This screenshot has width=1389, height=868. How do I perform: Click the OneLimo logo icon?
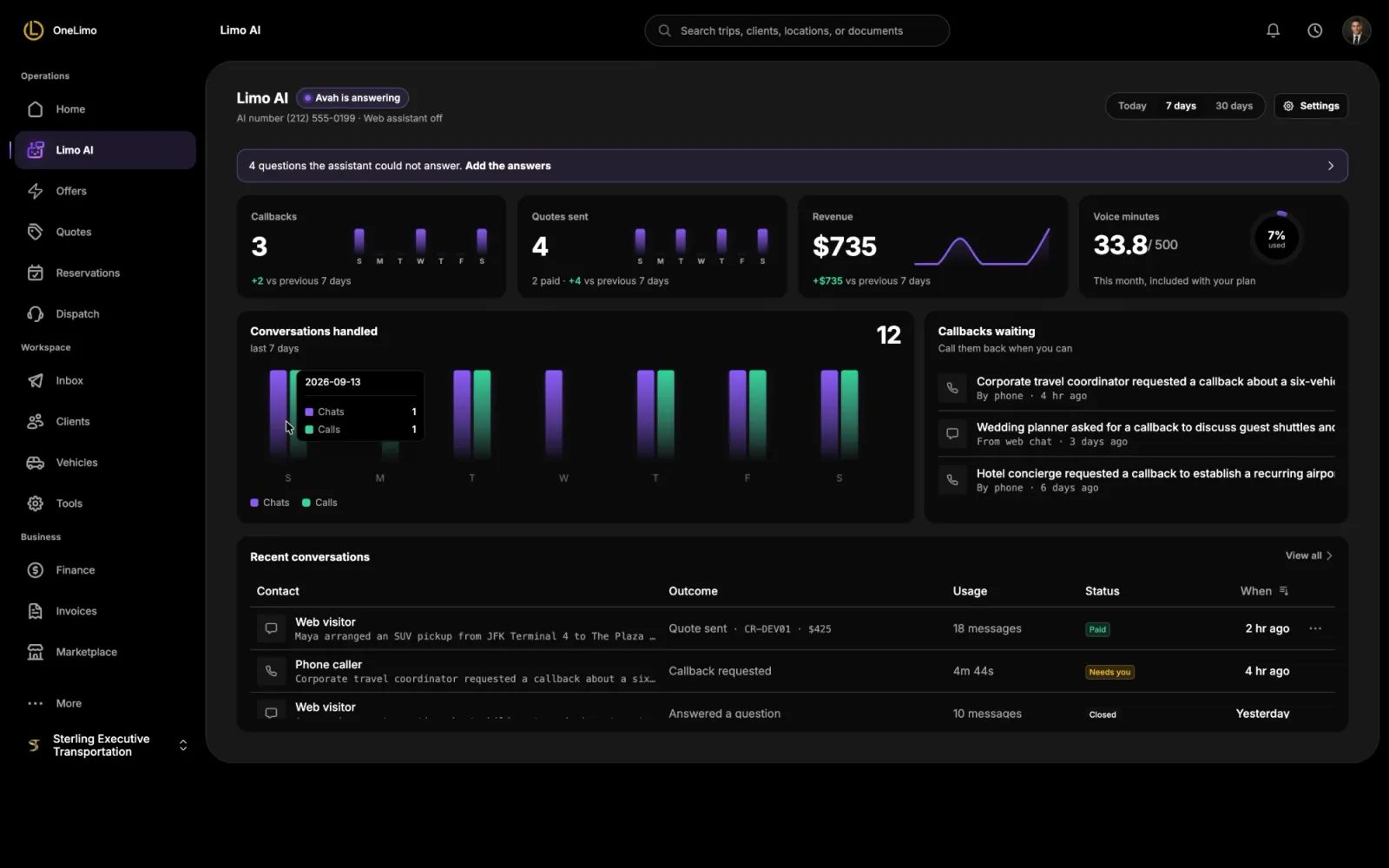click(x=33, y=30)
